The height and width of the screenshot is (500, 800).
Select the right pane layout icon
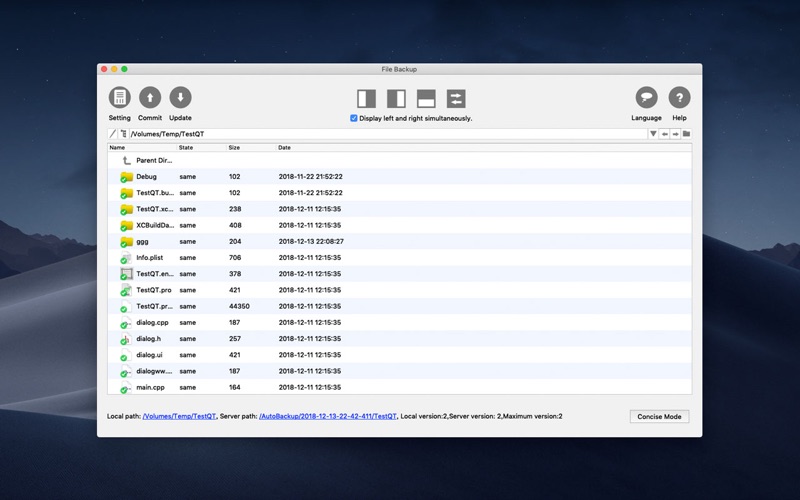(396, 98)
